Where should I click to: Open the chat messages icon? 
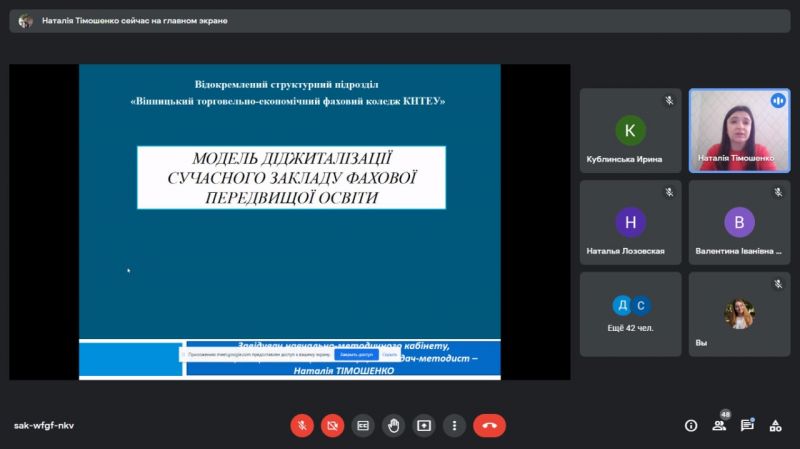747,426
